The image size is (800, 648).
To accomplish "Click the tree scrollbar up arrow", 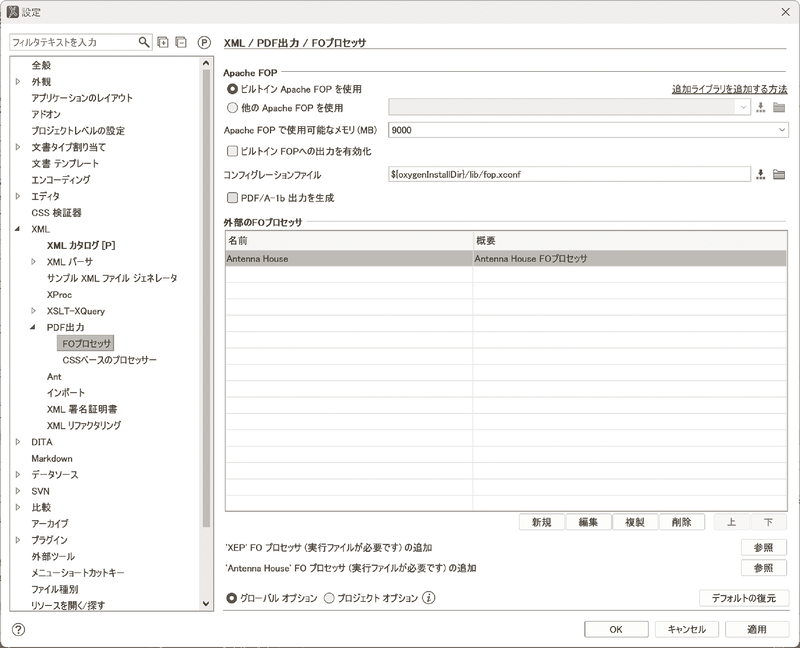I will click(206, 63).
